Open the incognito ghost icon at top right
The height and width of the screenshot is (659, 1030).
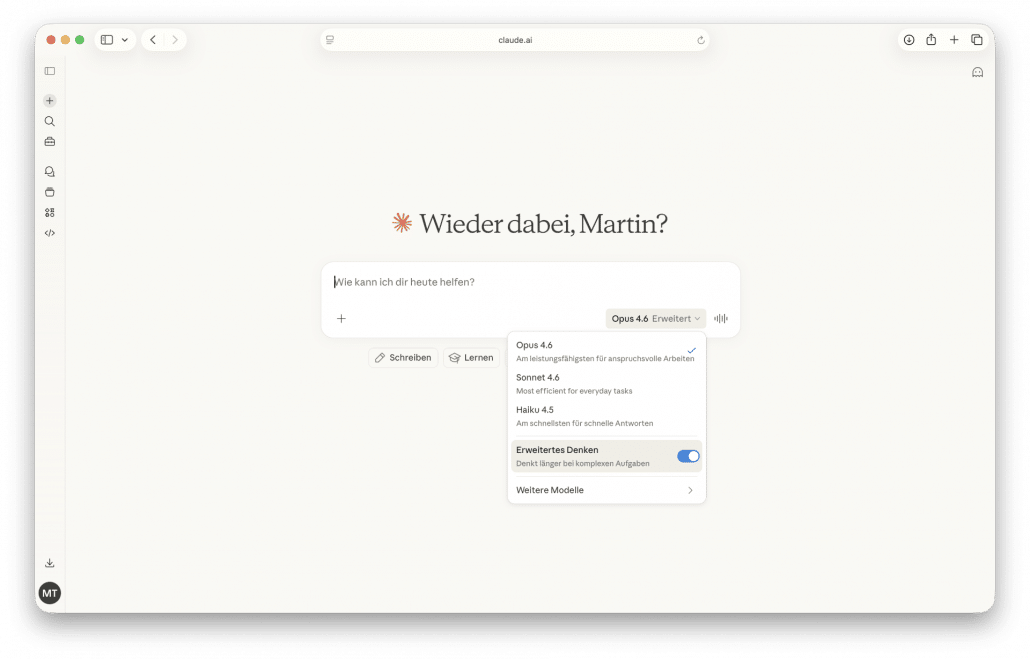pyautogui.click(x=977, y=72)
